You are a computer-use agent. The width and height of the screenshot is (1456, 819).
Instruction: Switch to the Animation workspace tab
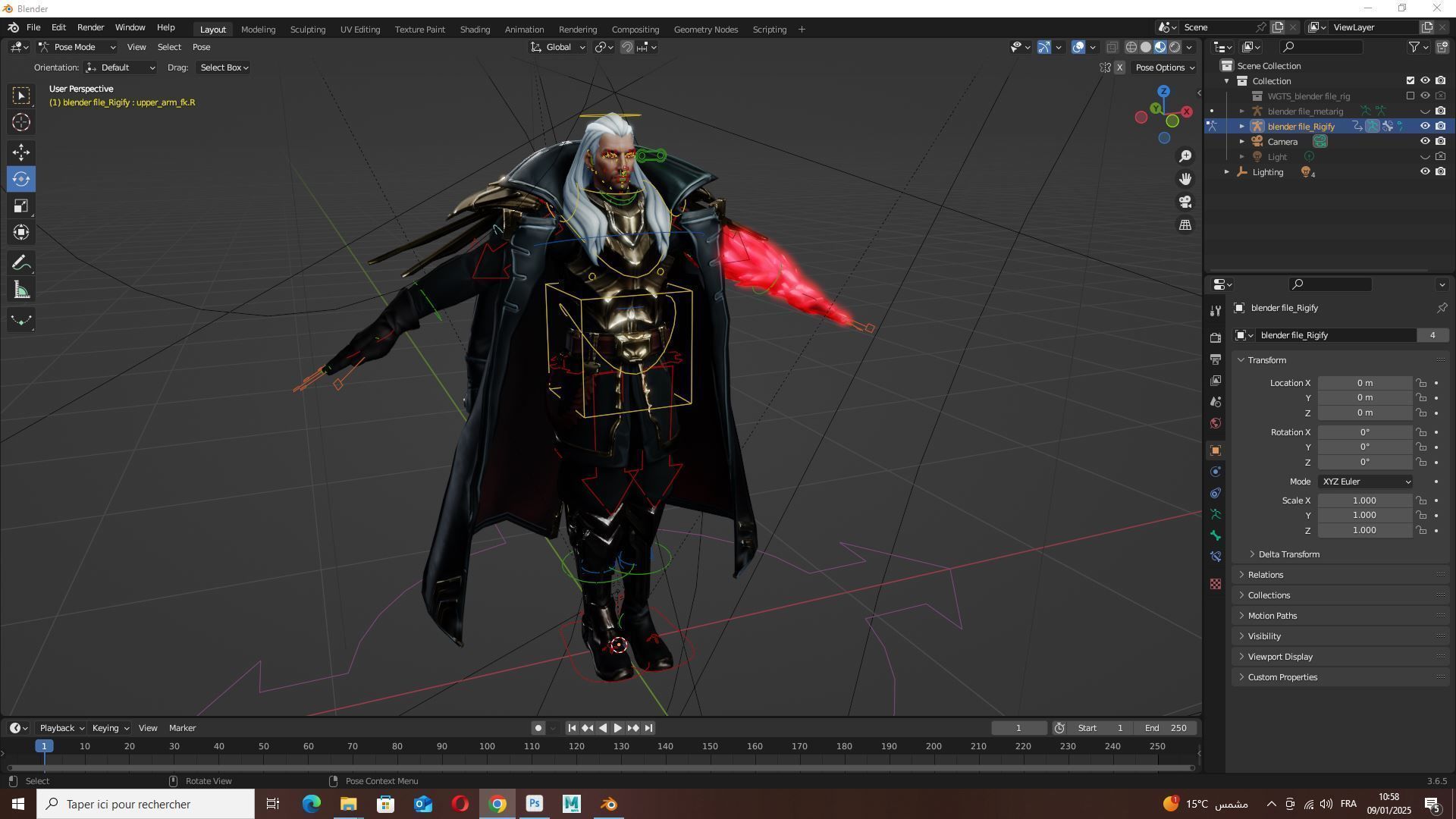(x=524, y=29)
